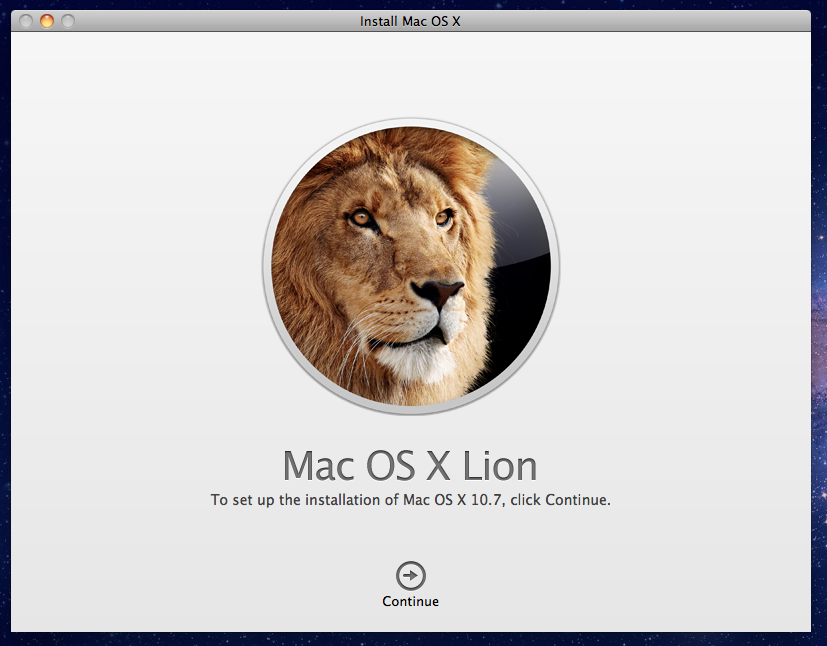Click the Continue label under the arrow
This screenshot has height=646, width=827.
click(x=410, y=601)
